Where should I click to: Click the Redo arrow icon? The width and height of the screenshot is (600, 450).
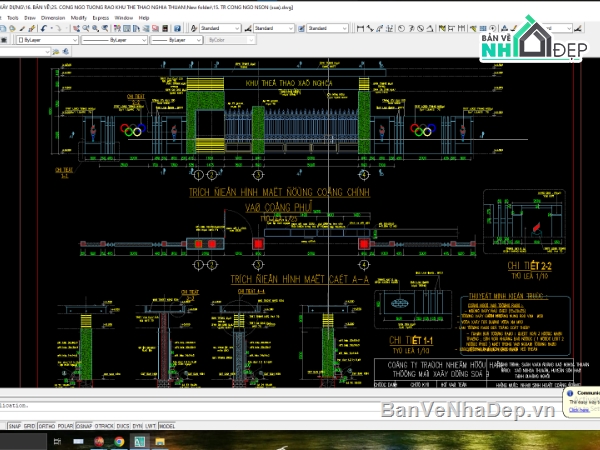pyautogui.click(x=58, y=28)
